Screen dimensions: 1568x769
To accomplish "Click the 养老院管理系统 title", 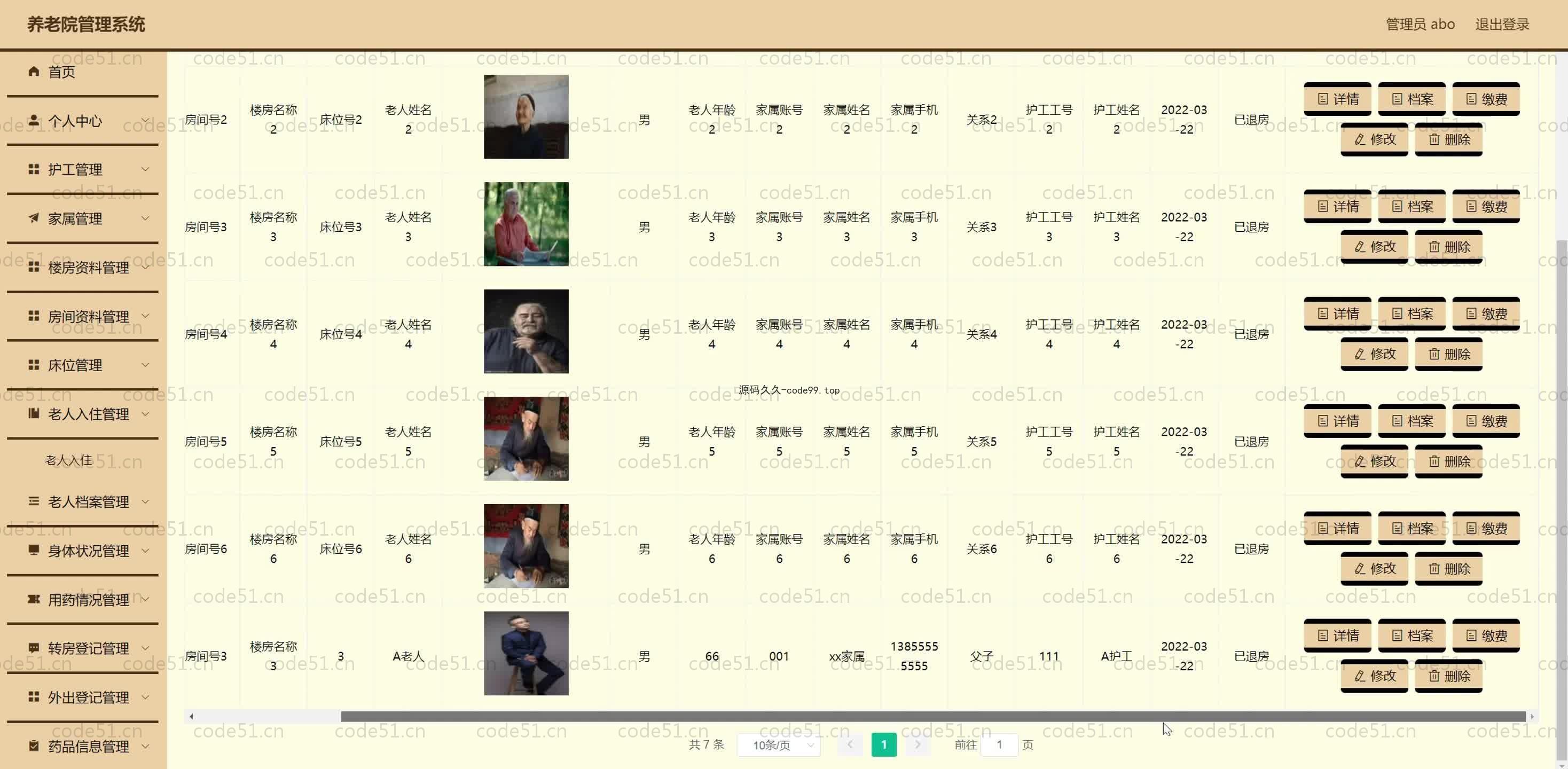I will coord(86,25).
